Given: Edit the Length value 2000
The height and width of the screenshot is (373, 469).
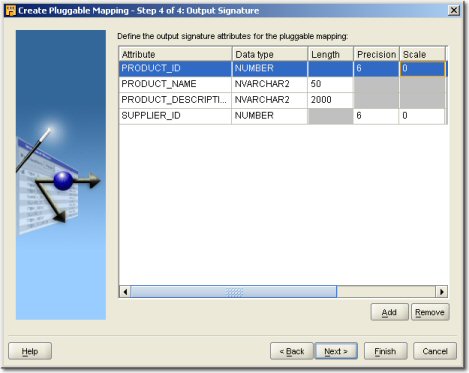Looking at the screenshot, I should click(x=330, y=100).
